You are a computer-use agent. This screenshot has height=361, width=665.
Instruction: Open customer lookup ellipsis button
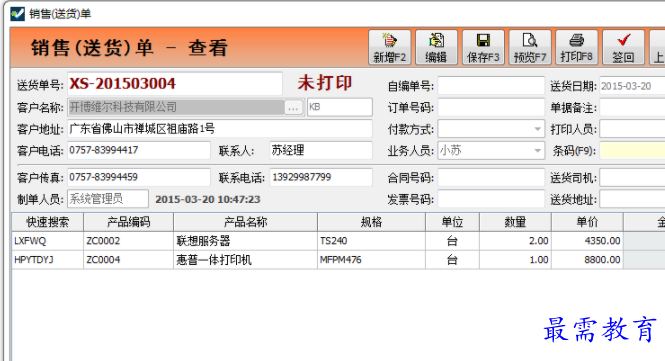(x=293, y=107)
